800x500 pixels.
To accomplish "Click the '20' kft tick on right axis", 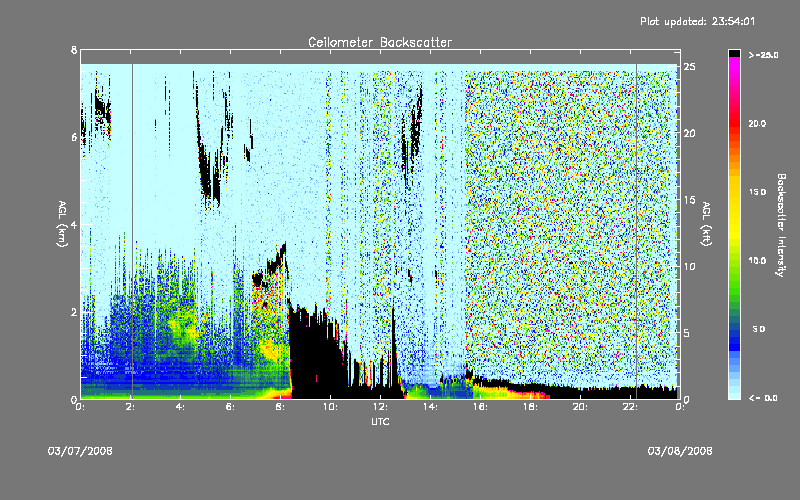I will pyautogui.click(x=689, y=133).
